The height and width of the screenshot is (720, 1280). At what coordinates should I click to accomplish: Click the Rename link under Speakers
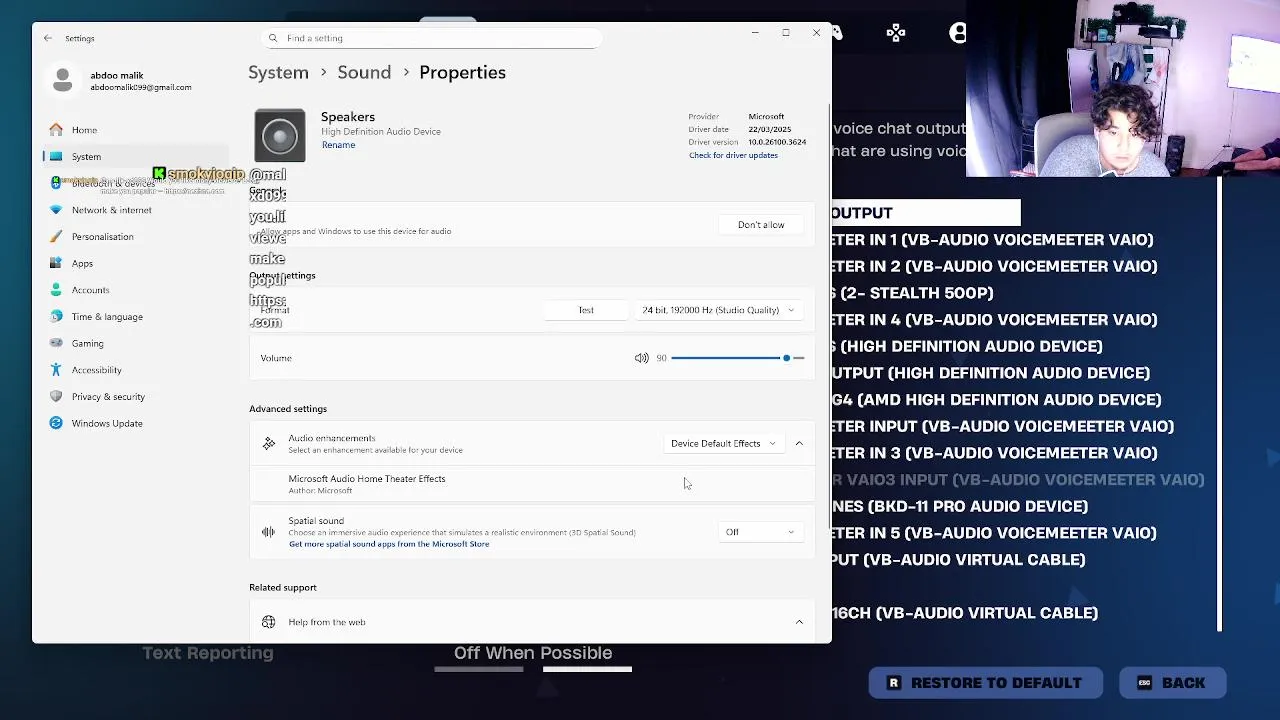pyautogui.click(x=338, y=145)
